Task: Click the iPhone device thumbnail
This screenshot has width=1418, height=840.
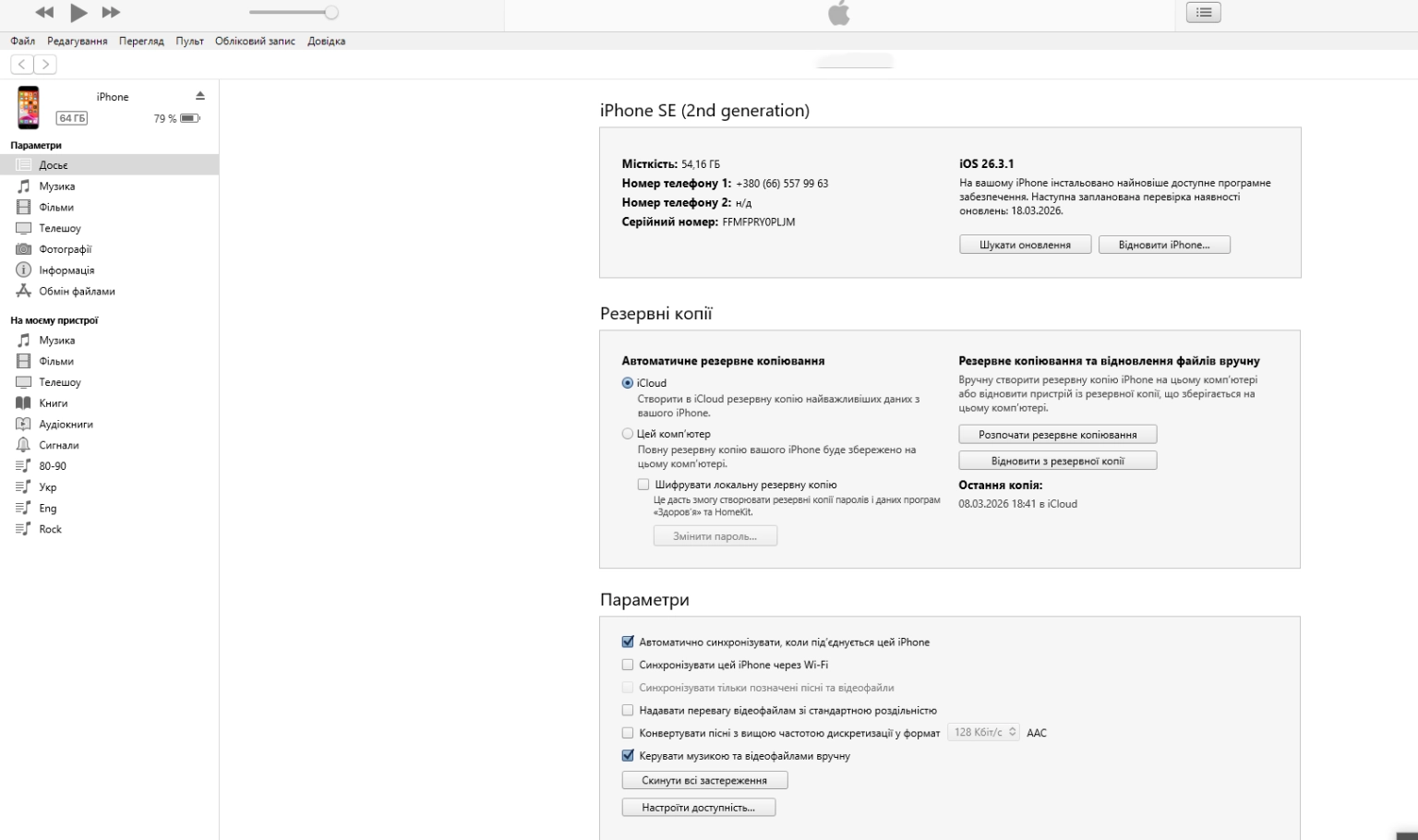Action: tap(29, 107)
